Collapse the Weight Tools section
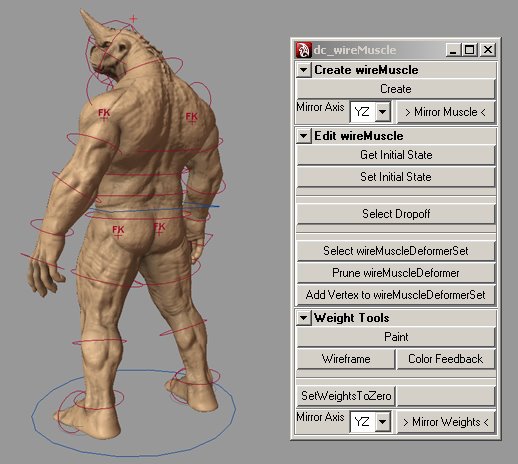518x464 pixels. 303,318
